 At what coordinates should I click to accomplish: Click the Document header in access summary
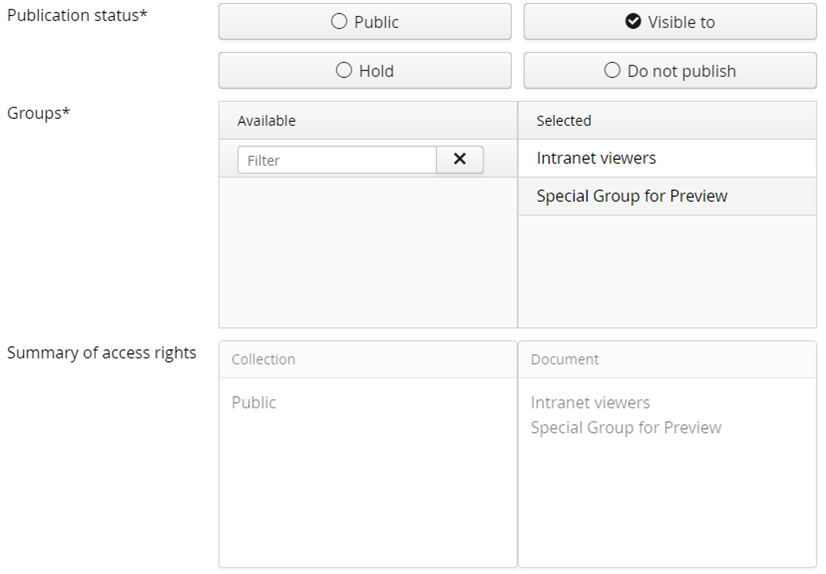[x=564, y=359]
